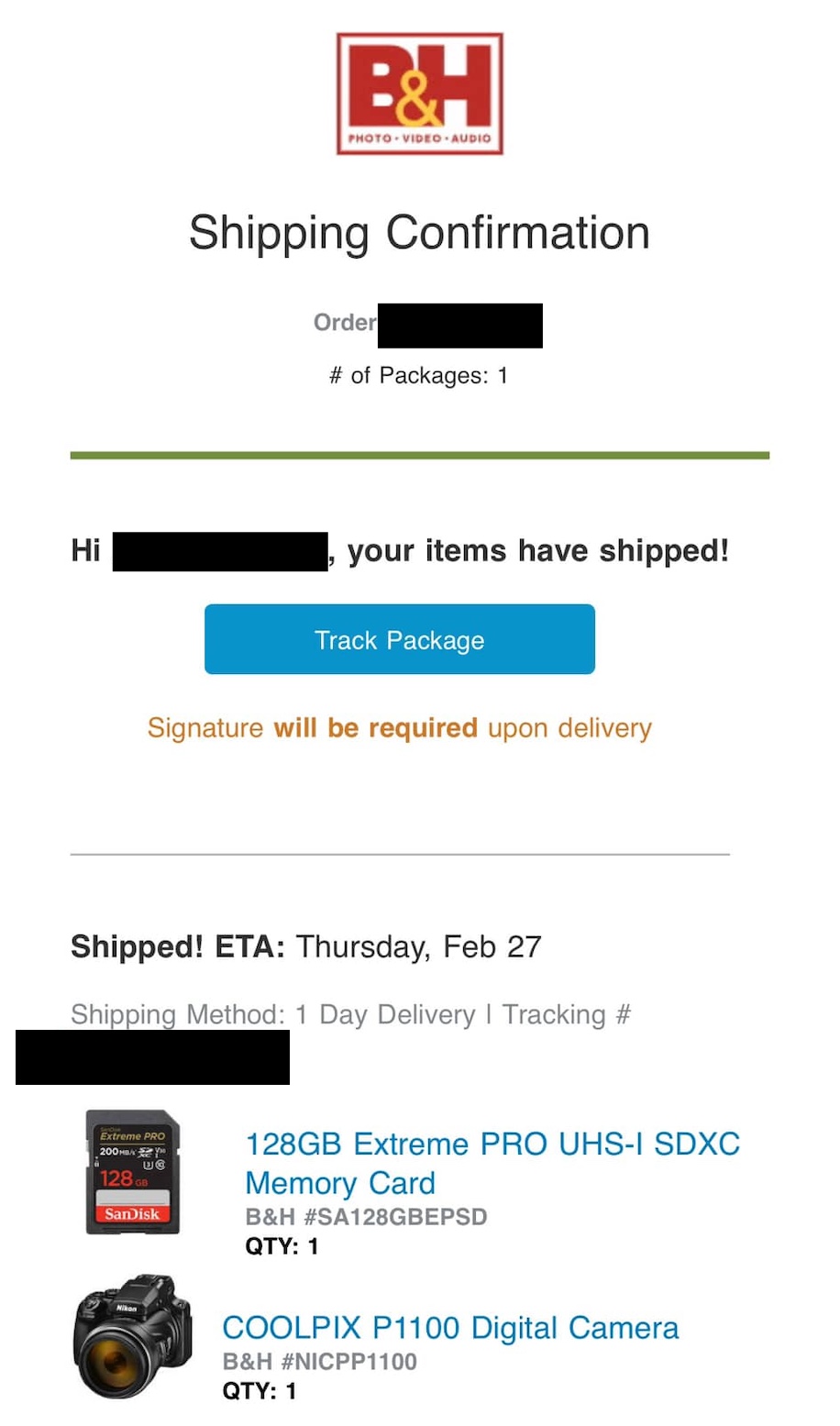Click the redacted order number next to Order
The image size is (840, 1426).
(459, 325)
